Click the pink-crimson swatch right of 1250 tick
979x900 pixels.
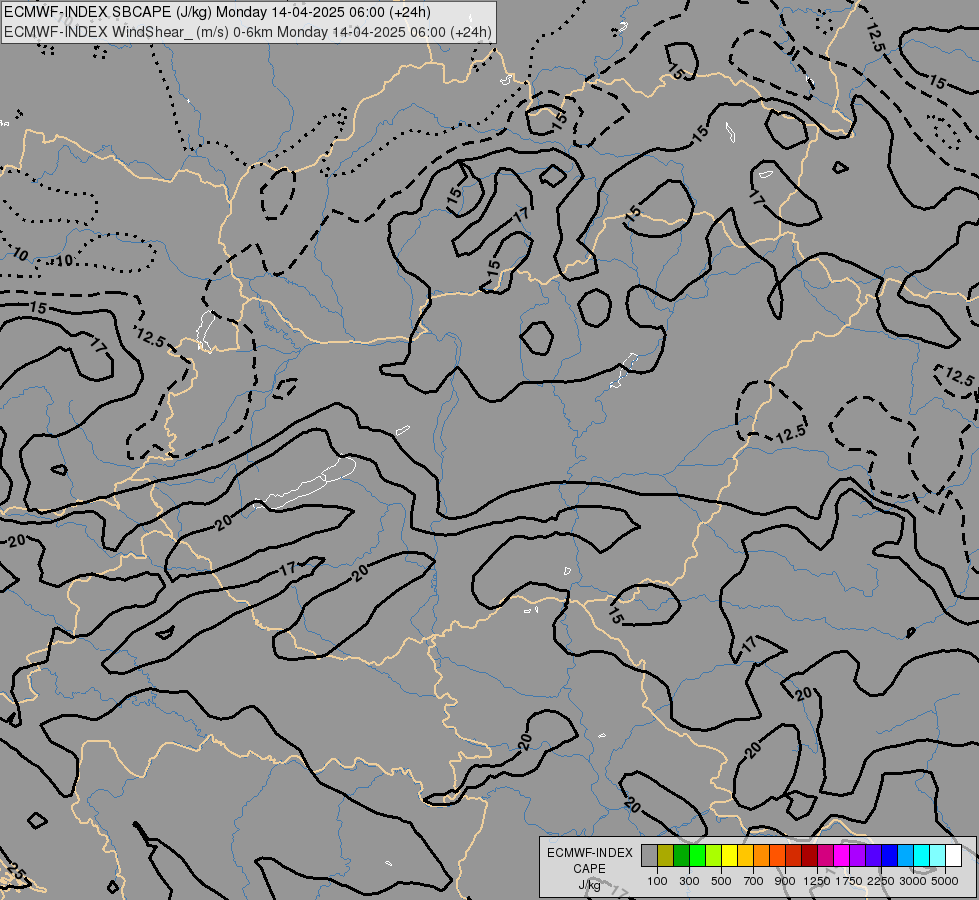point(825,856)
